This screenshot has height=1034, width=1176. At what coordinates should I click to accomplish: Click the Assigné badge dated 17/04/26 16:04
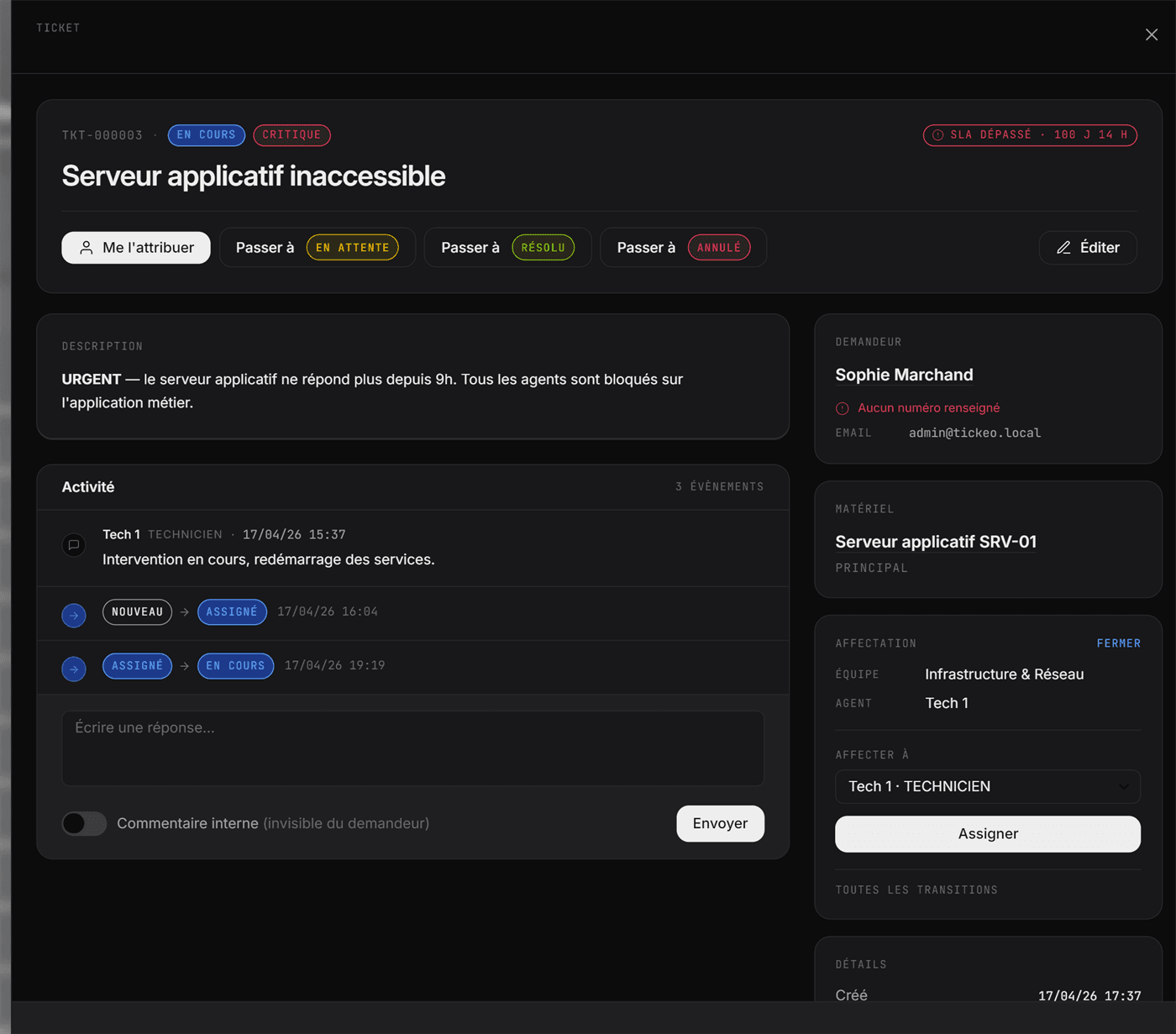(x=232, y=612)
